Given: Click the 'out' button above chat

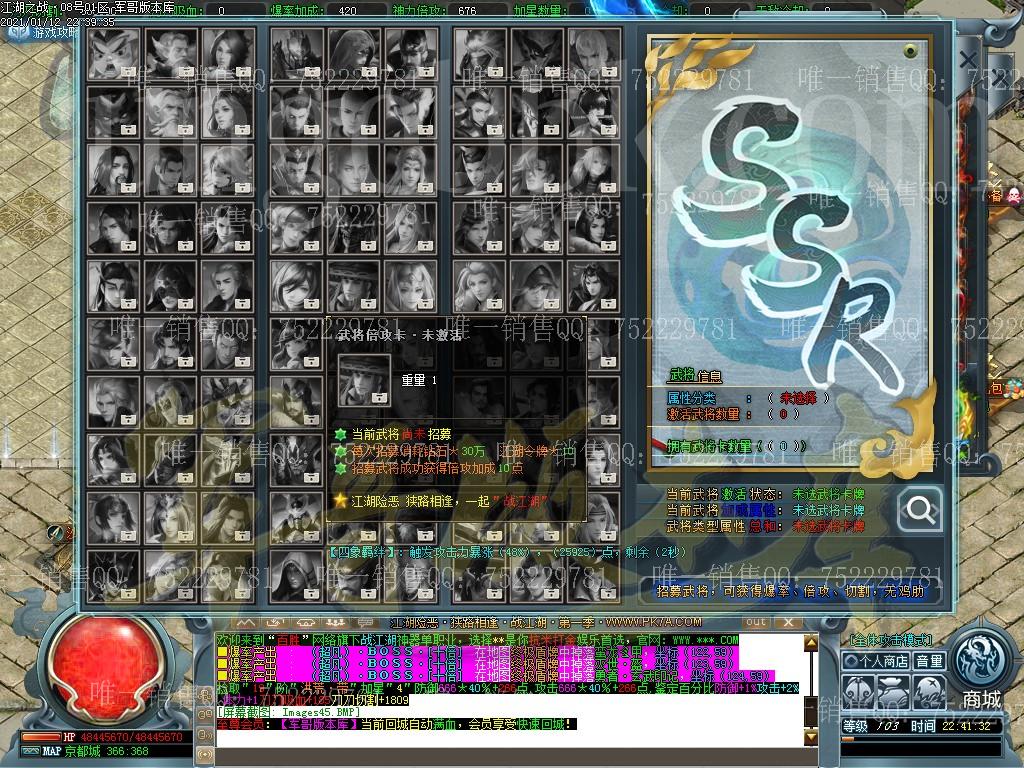Looking at the screenshot, I should coord(757,622).
